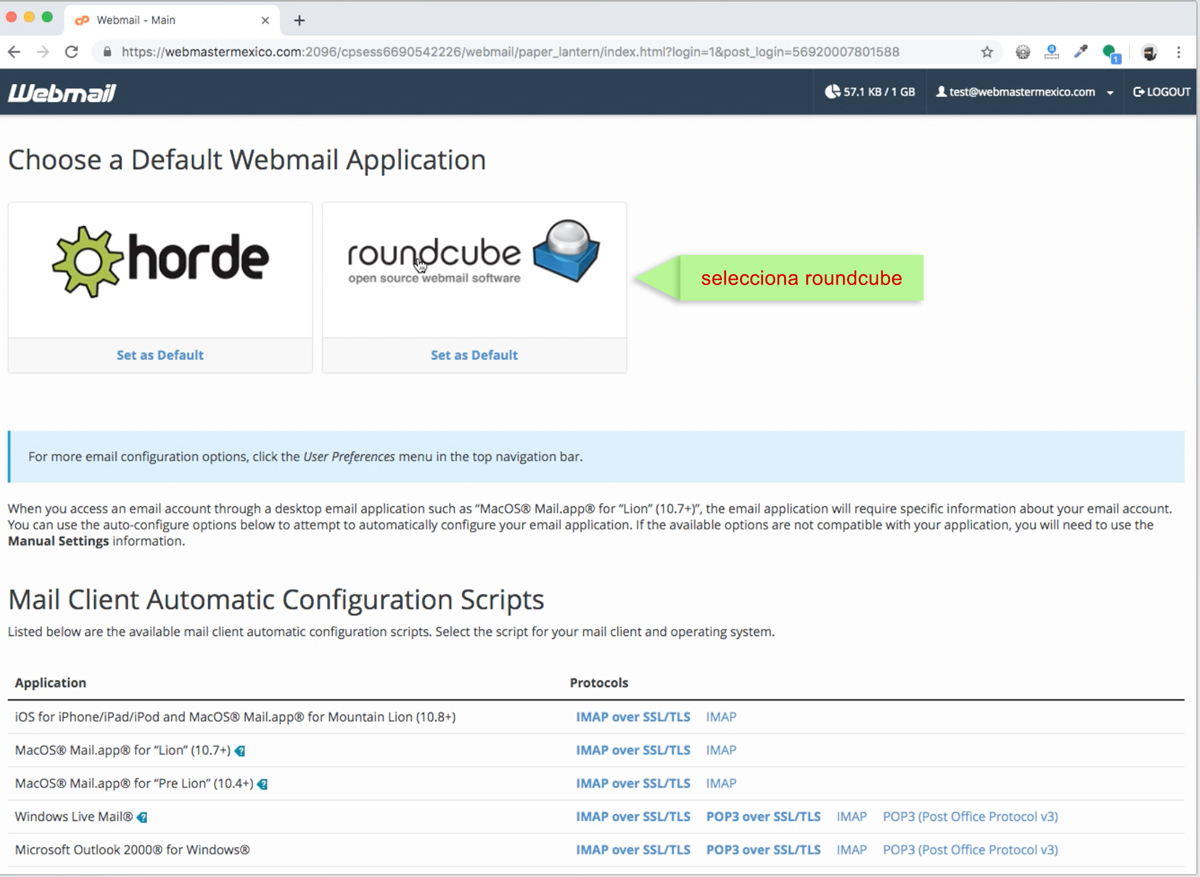
Task: Open the Chrome profile avatar
Action: tap(1150, 52)
